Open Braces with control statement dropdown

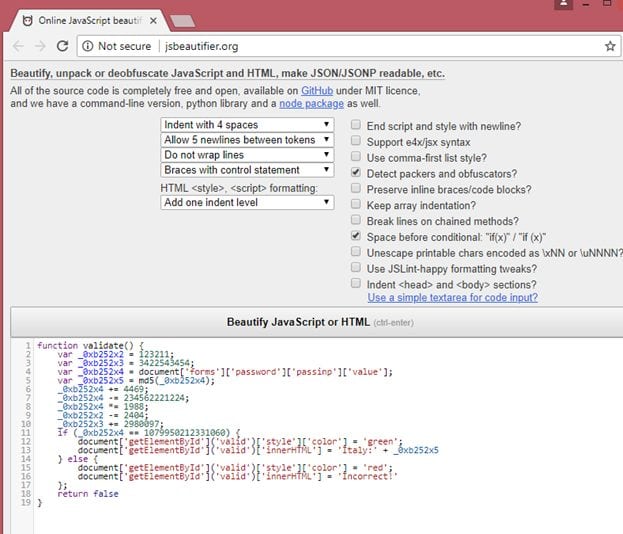pos(247,170)
